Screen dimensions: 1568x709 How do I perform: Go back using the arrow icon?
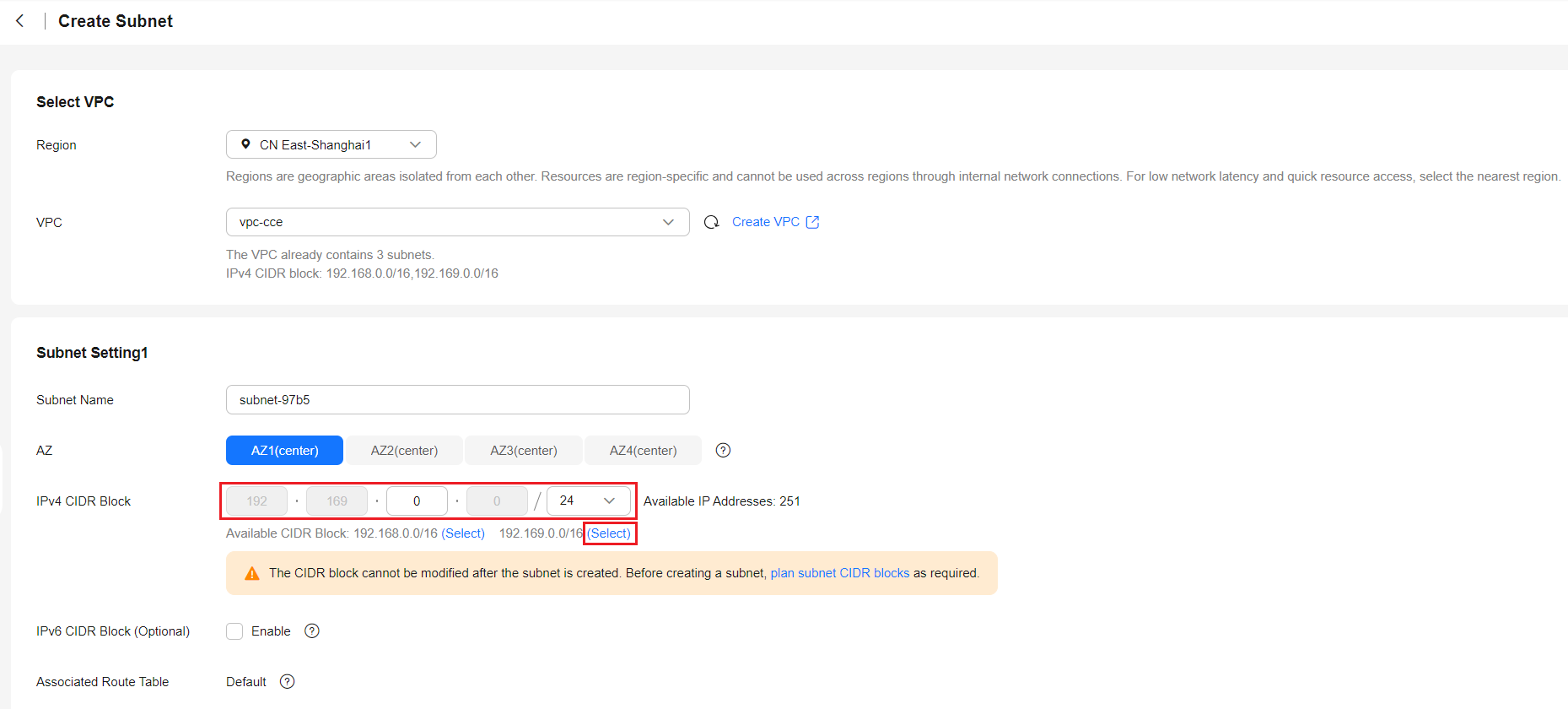pos(20,21)
